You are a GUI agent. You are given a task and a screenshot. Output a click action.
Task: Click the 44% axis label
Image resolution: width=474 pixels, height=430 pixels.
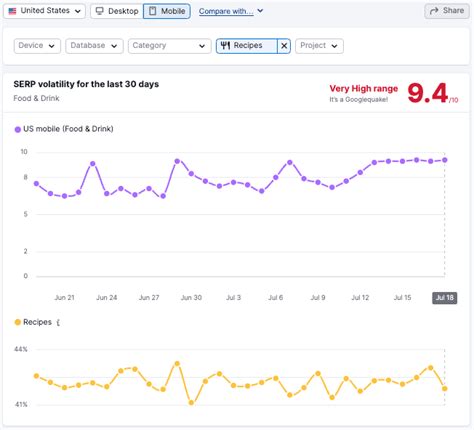click(21, 349)
